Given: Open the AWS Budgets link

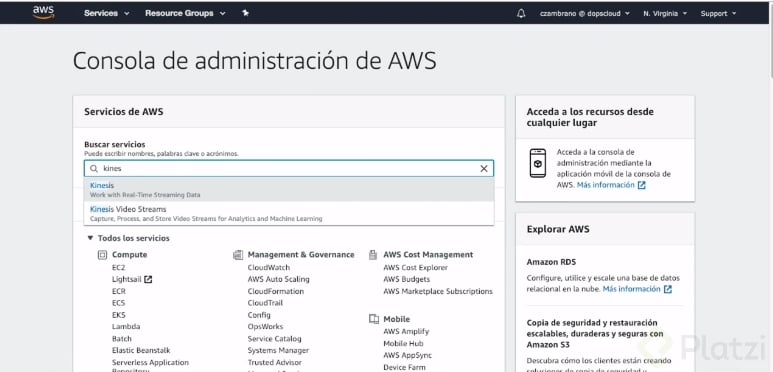Looking at the screenshot, I should pos(406,279).
